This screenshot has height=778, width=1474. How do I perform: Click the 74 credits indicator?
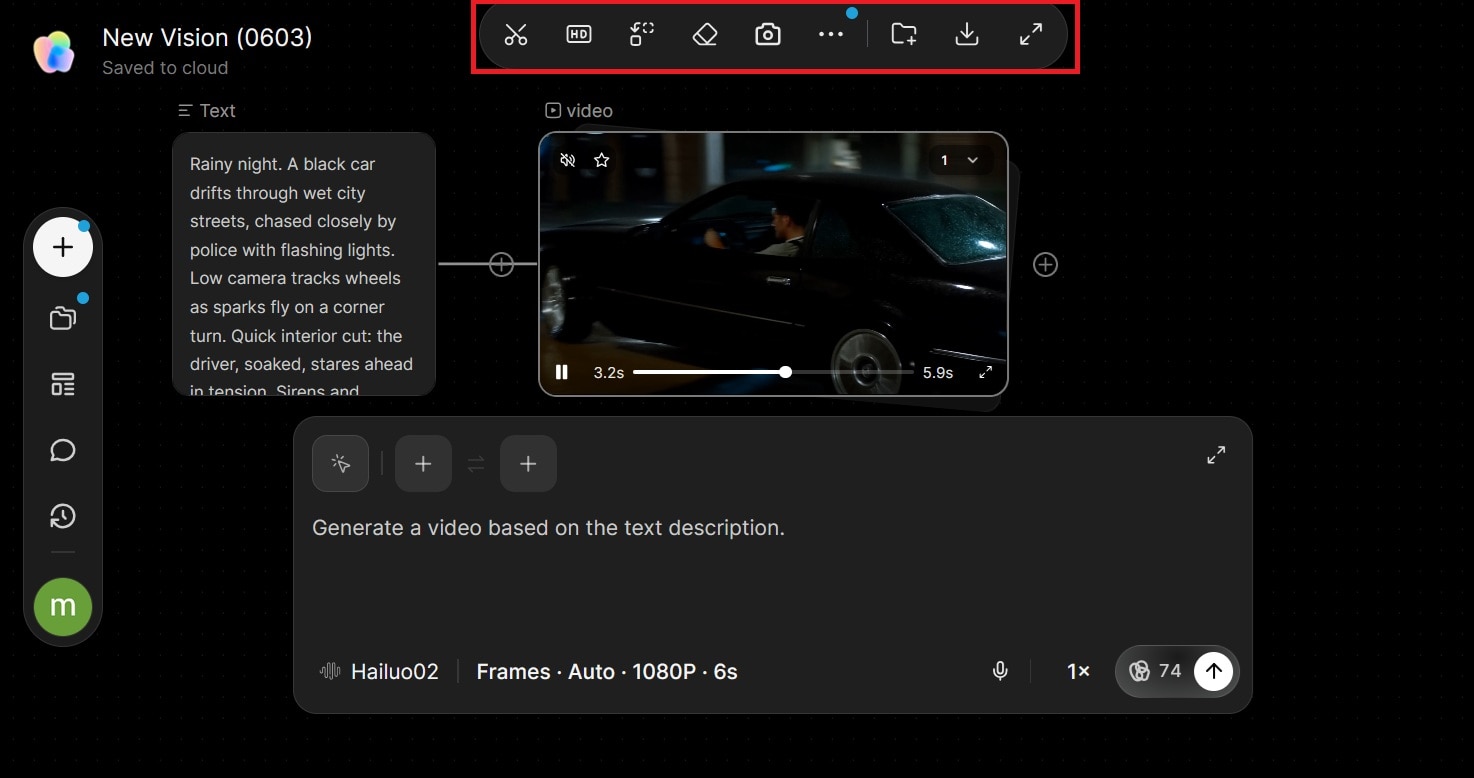point(1156,671)
